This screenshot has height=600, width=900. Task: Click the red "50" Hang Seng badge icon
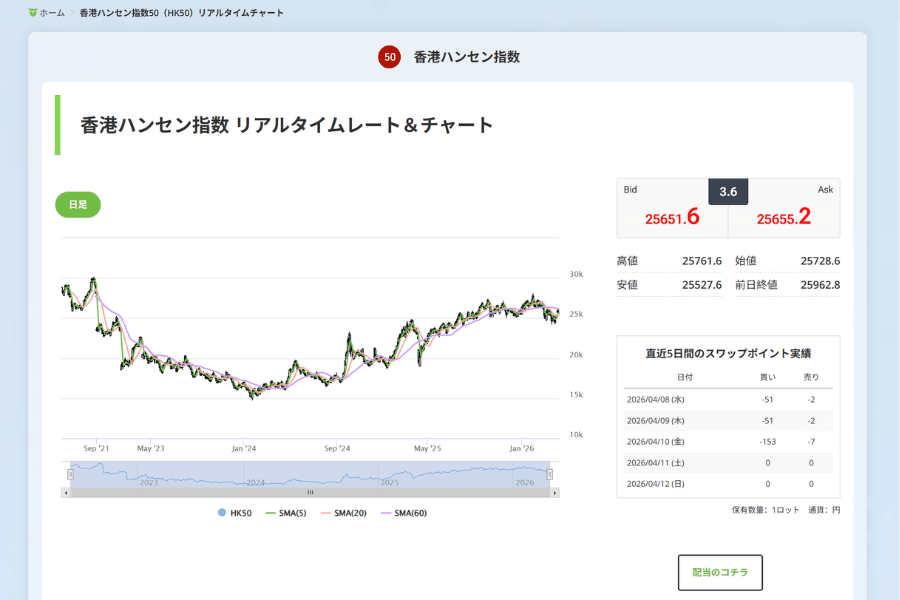pos(389,58)
